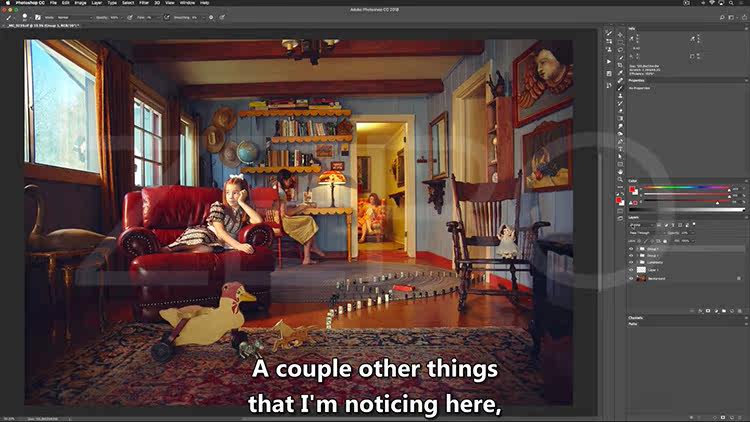The image size is (750, 422).
Task: Select the Crop tool
Action: (x=620, y=65)
